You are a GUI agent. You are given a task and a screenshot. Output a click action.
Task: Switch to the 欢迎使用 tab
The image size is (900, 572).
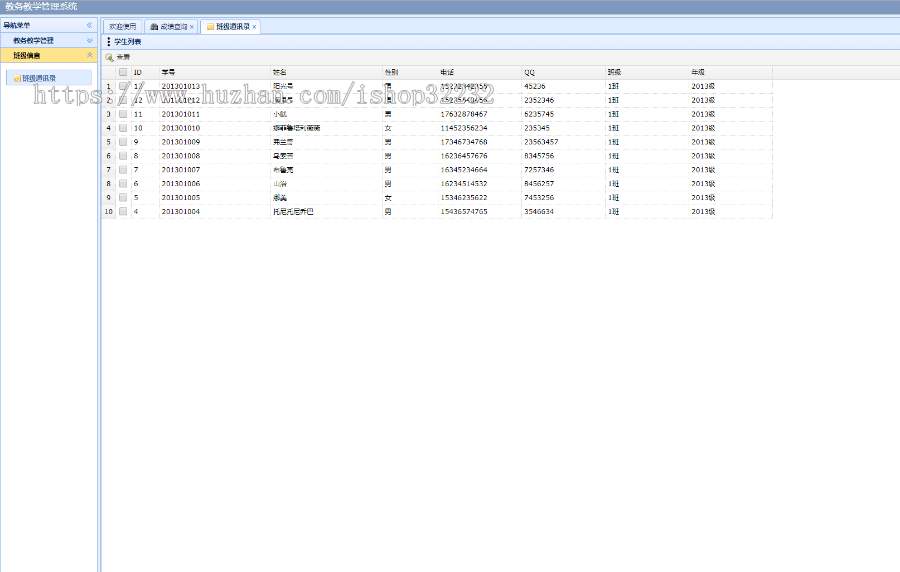pos(123,27)
